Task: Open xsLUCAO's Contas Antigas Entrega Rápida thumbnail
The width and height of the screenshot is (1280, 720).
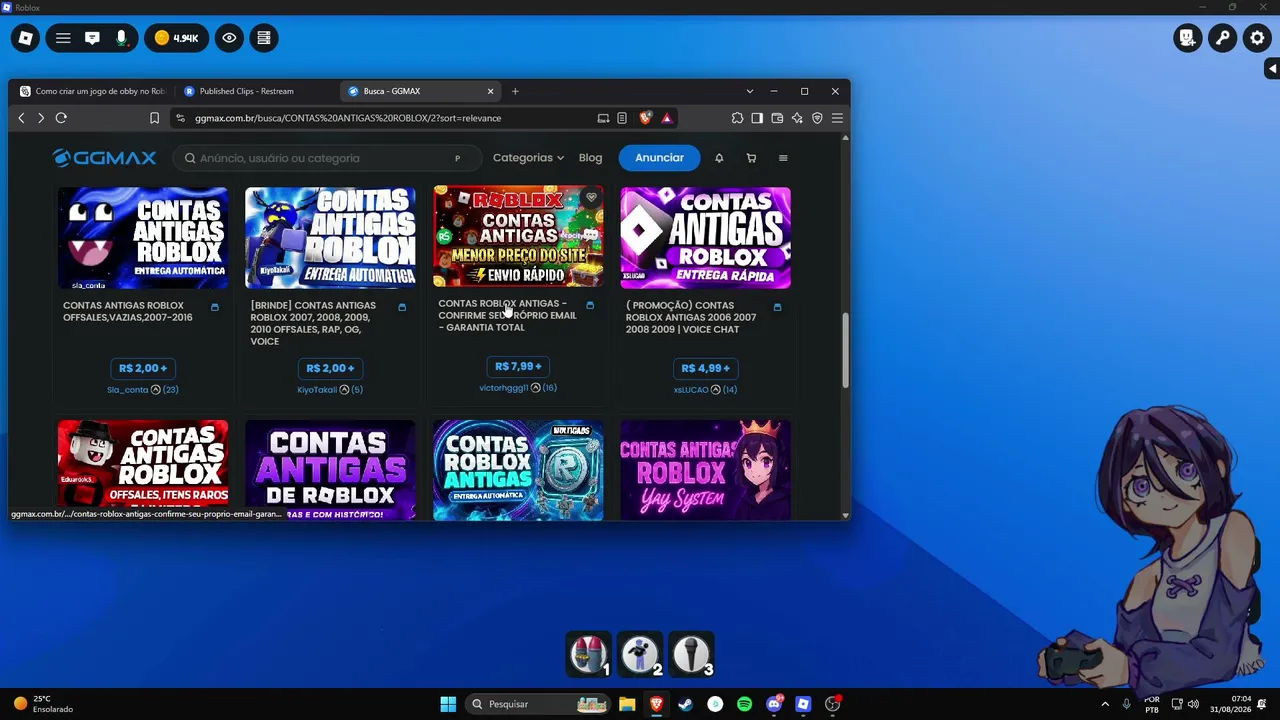Action: coord(705,238)
